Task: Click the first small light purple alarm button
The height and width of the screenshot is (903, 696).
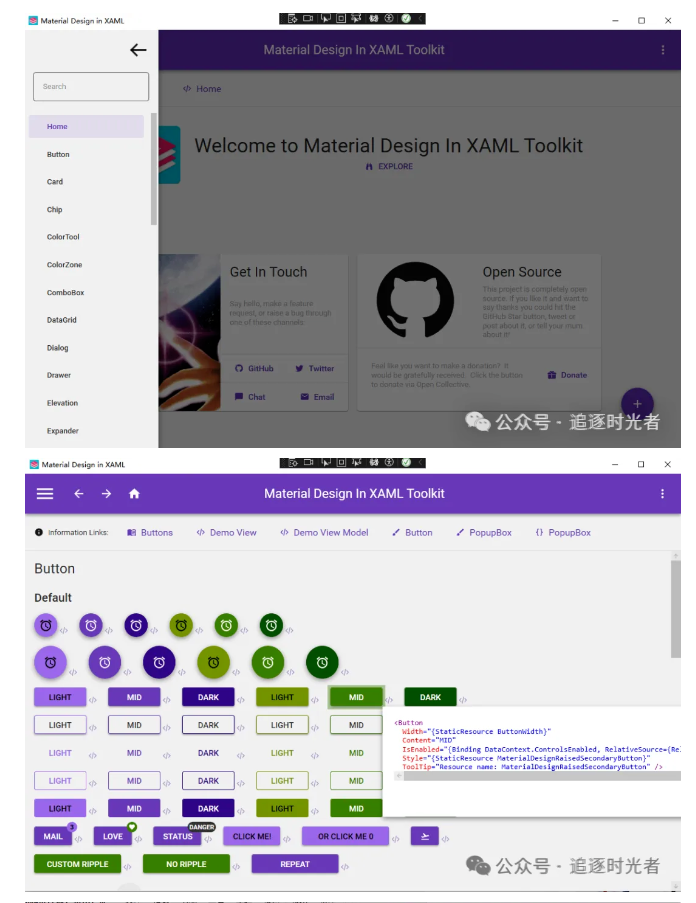Action: tap(46, 625)
